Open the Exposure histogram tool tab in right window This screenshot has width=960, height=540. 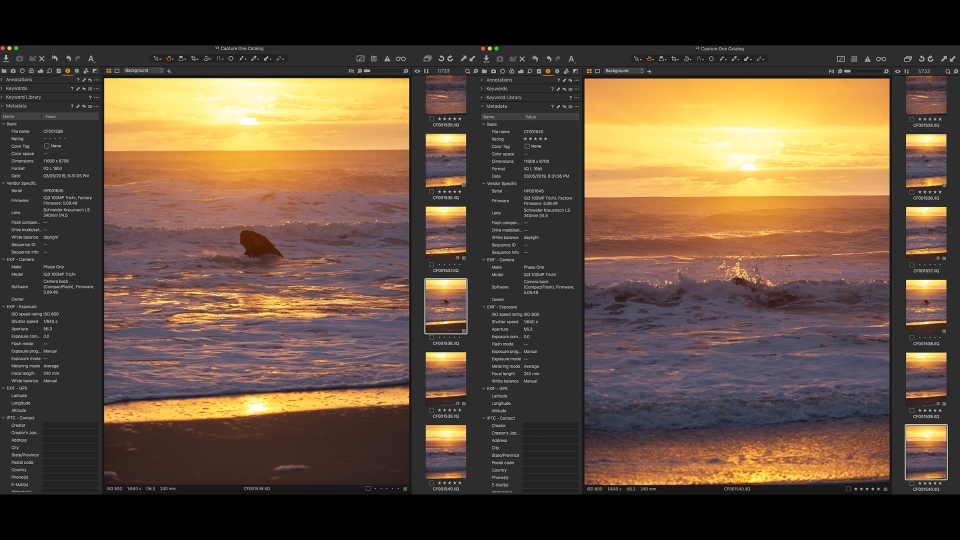520,71
